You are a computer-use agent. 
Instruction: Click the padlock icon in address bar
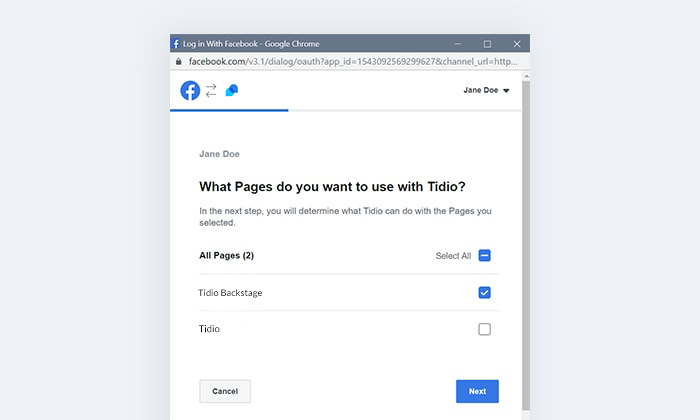[x=179, y=62]
